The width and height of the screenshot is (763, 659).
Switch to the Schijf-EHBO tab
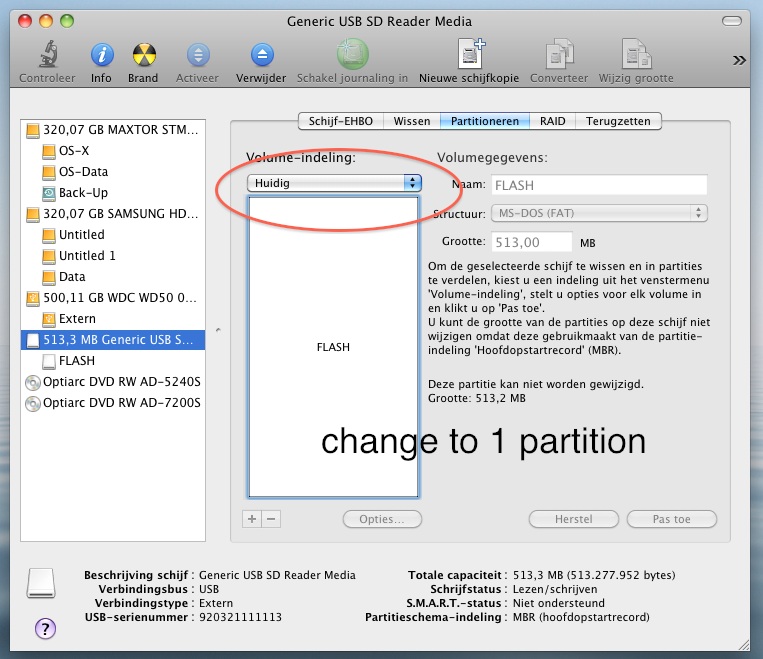click(x=341, y=121)
